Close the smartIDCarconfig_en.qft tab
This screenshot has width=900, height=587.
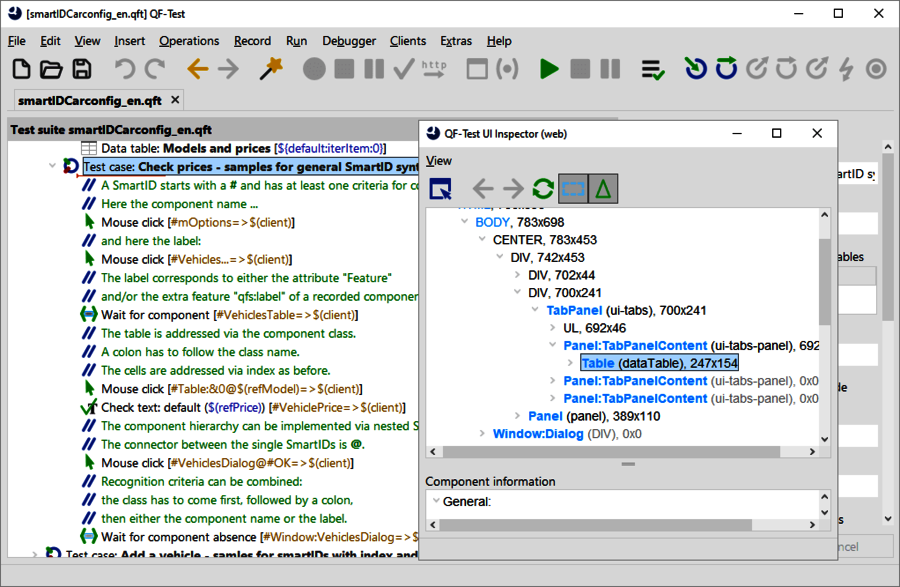175,100
